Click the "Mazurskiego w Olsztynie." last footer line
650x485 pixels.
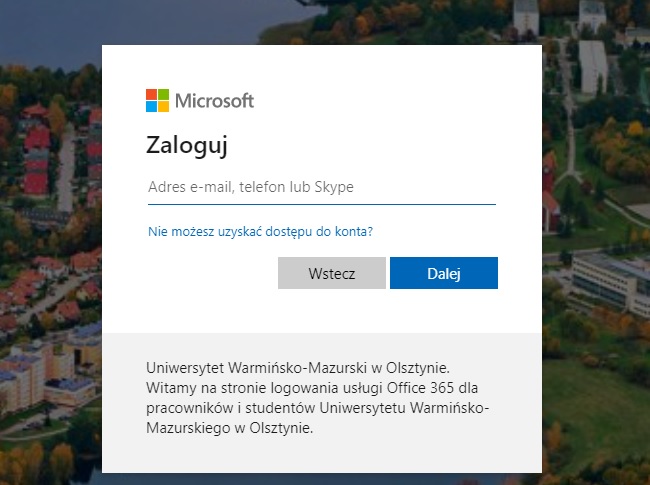[x=230, y=428]
